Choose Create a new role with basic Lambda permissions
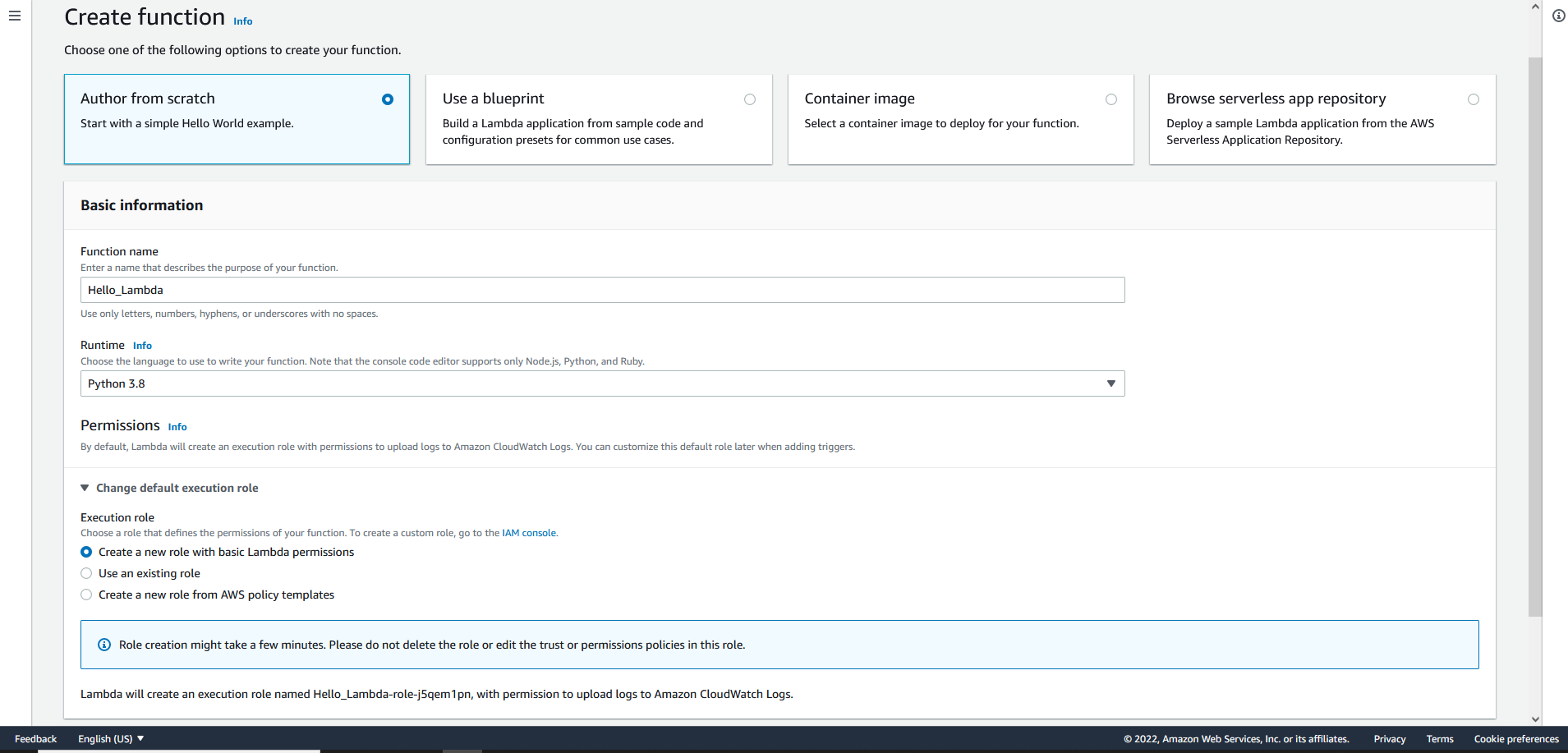The height and width of the screenshot is (753, 1568). click(x=86, y=552)
